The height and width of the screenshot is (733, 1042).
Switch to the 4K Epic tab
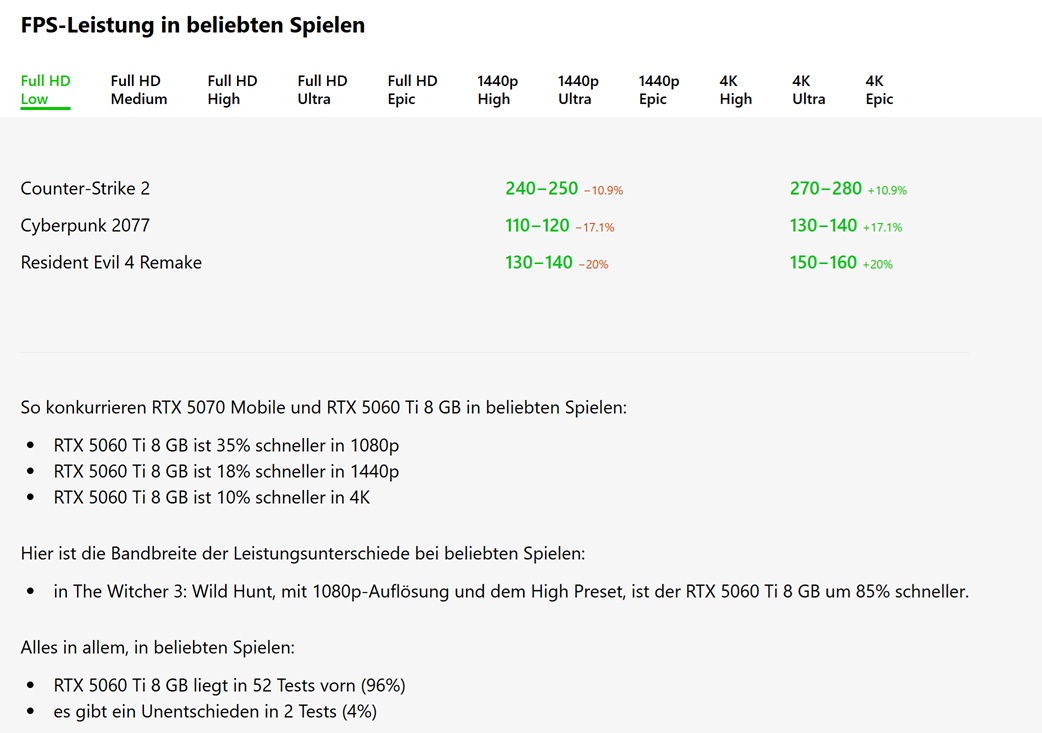879,90
